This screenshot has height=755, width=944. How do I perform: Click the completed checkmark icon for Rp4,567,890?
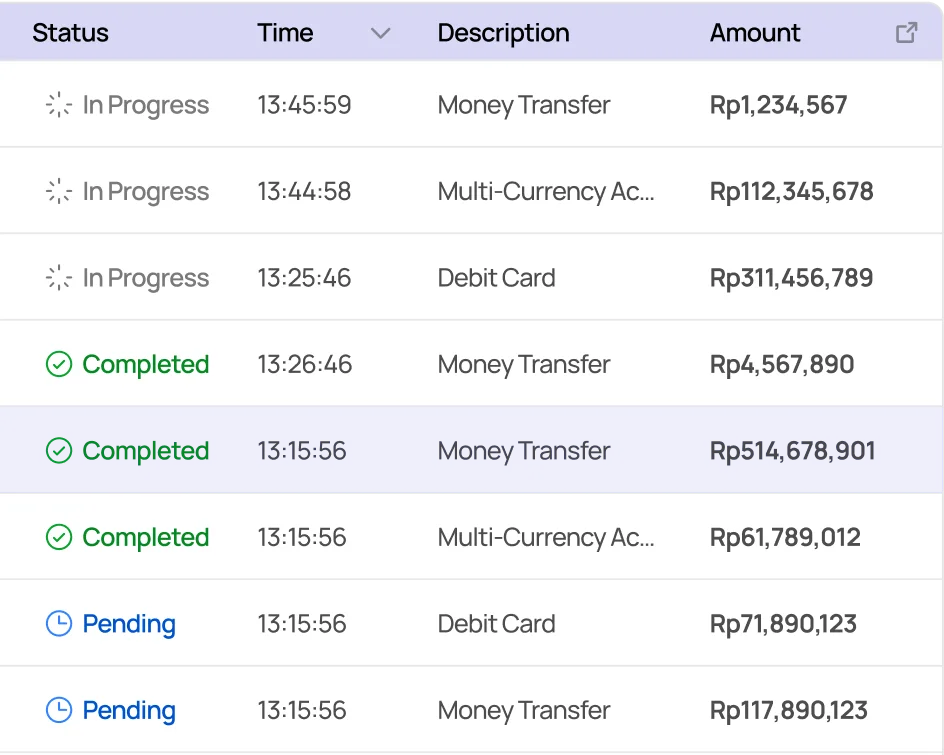click(x=59, y=365)
